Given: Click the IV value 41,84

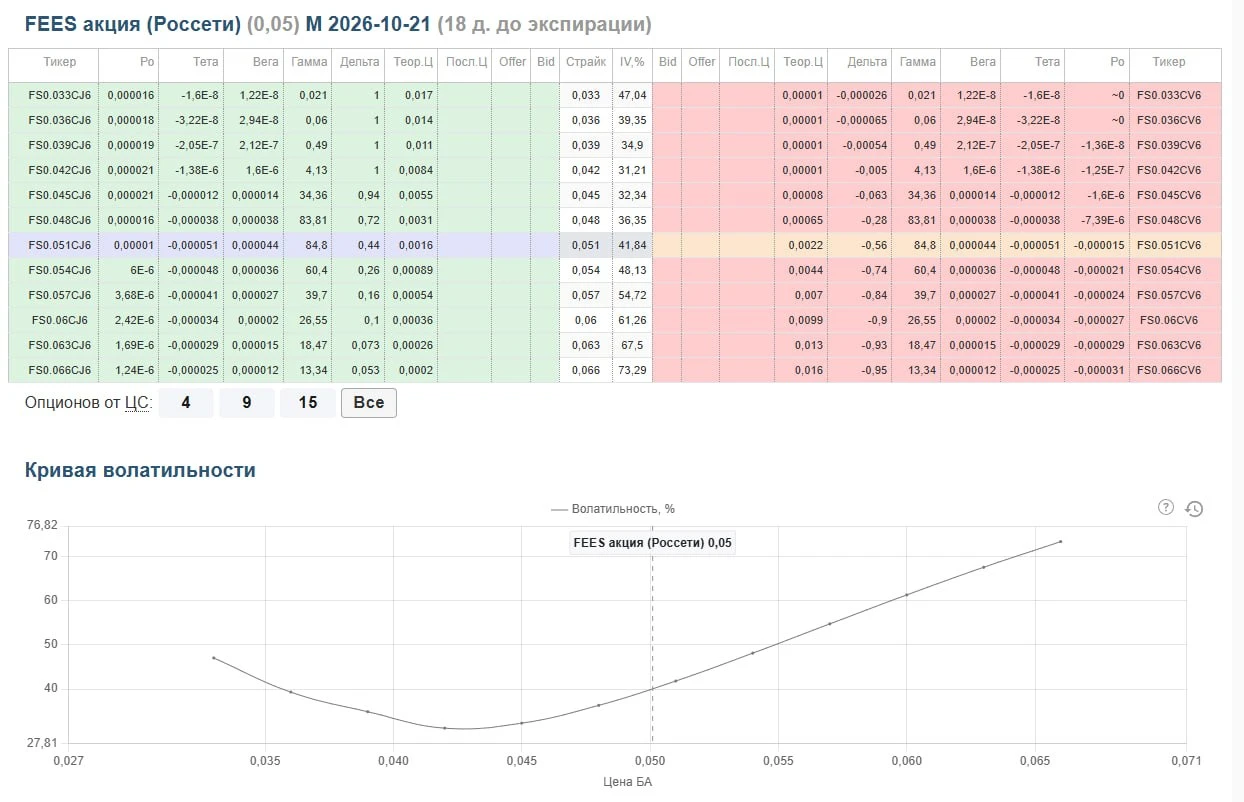Looking at the screenshot, I should coord(632,245).
